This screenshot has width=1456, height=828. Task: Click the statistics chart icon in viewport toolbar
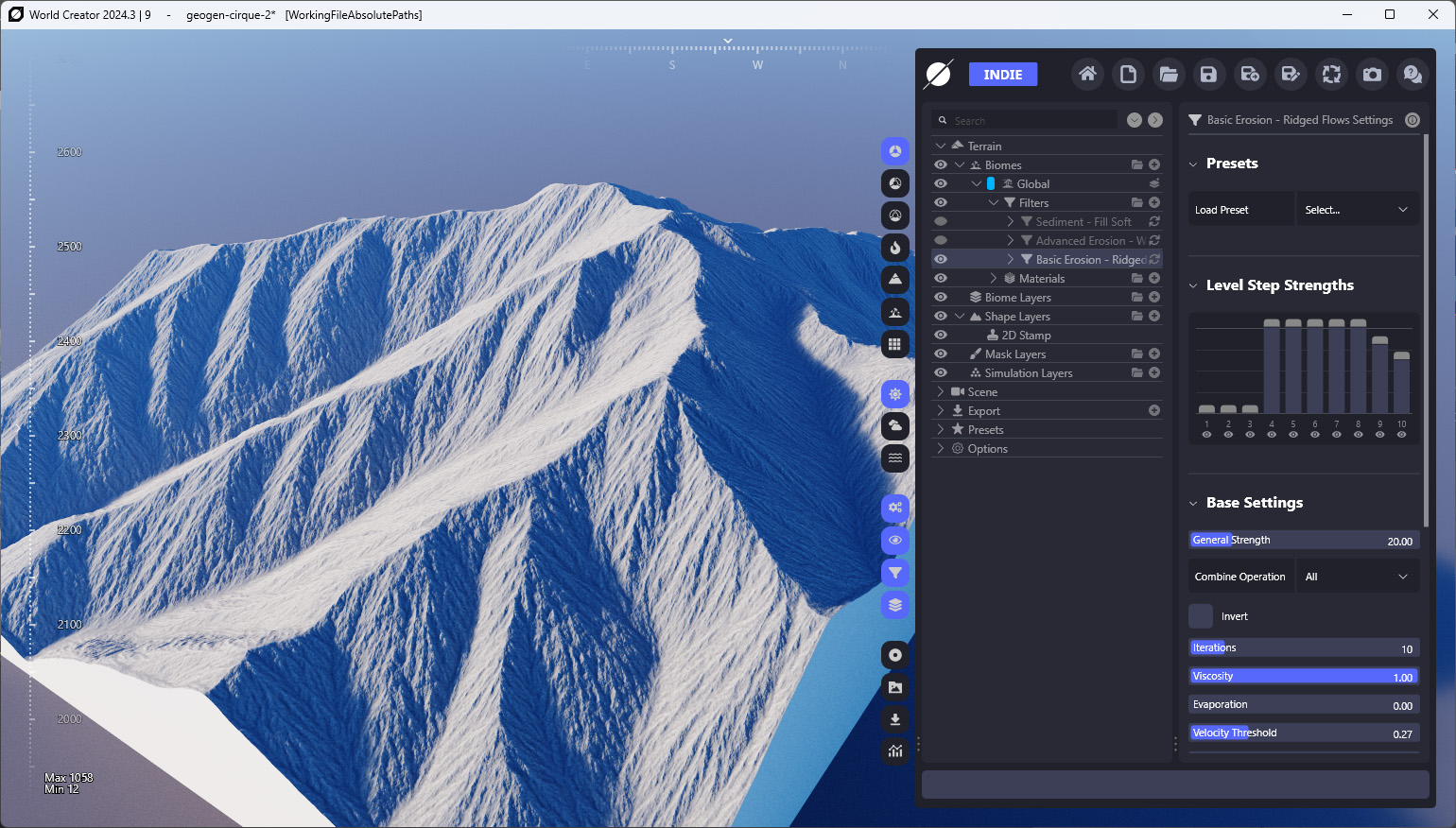[895, 751]
